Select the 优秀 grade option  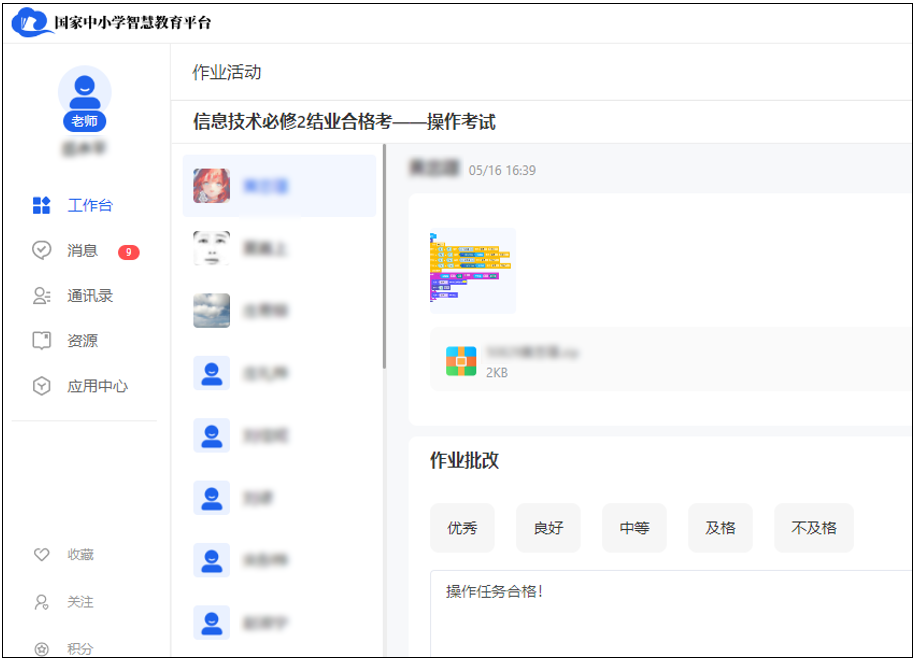[x=462, y=528]
